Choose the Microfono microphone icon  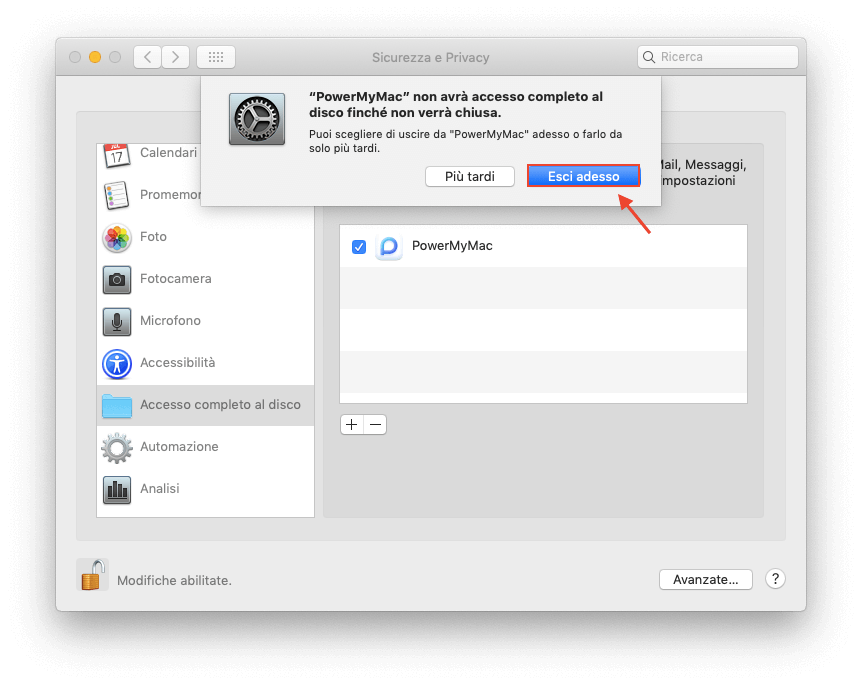(x=117, y=321)
